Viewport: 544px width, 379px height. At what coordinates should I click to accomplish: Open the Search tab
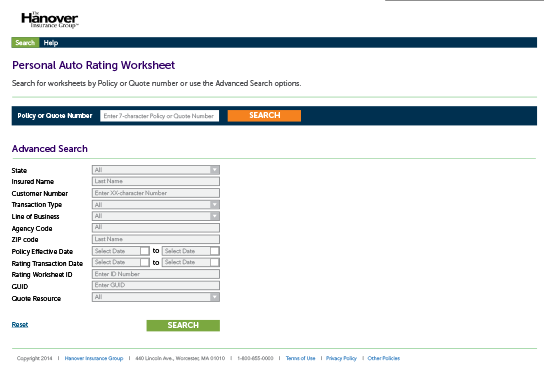(x=25, y=43)
